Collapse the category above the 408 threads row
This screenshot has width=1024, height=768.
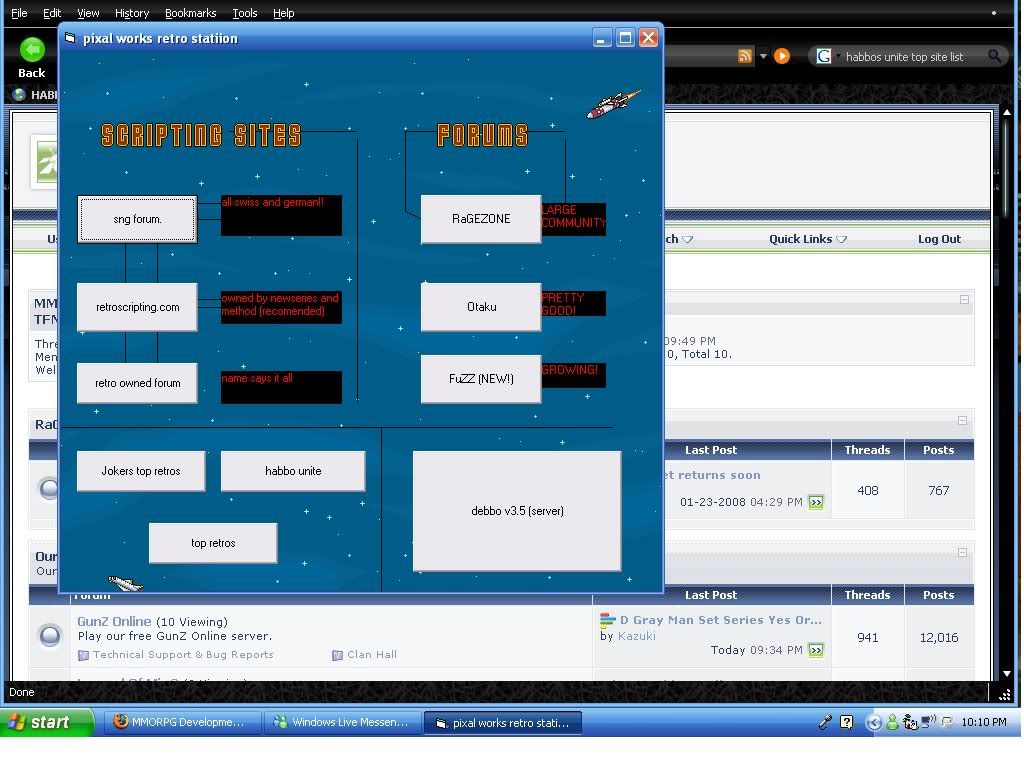pyautogui.click(x=963, y=421)
